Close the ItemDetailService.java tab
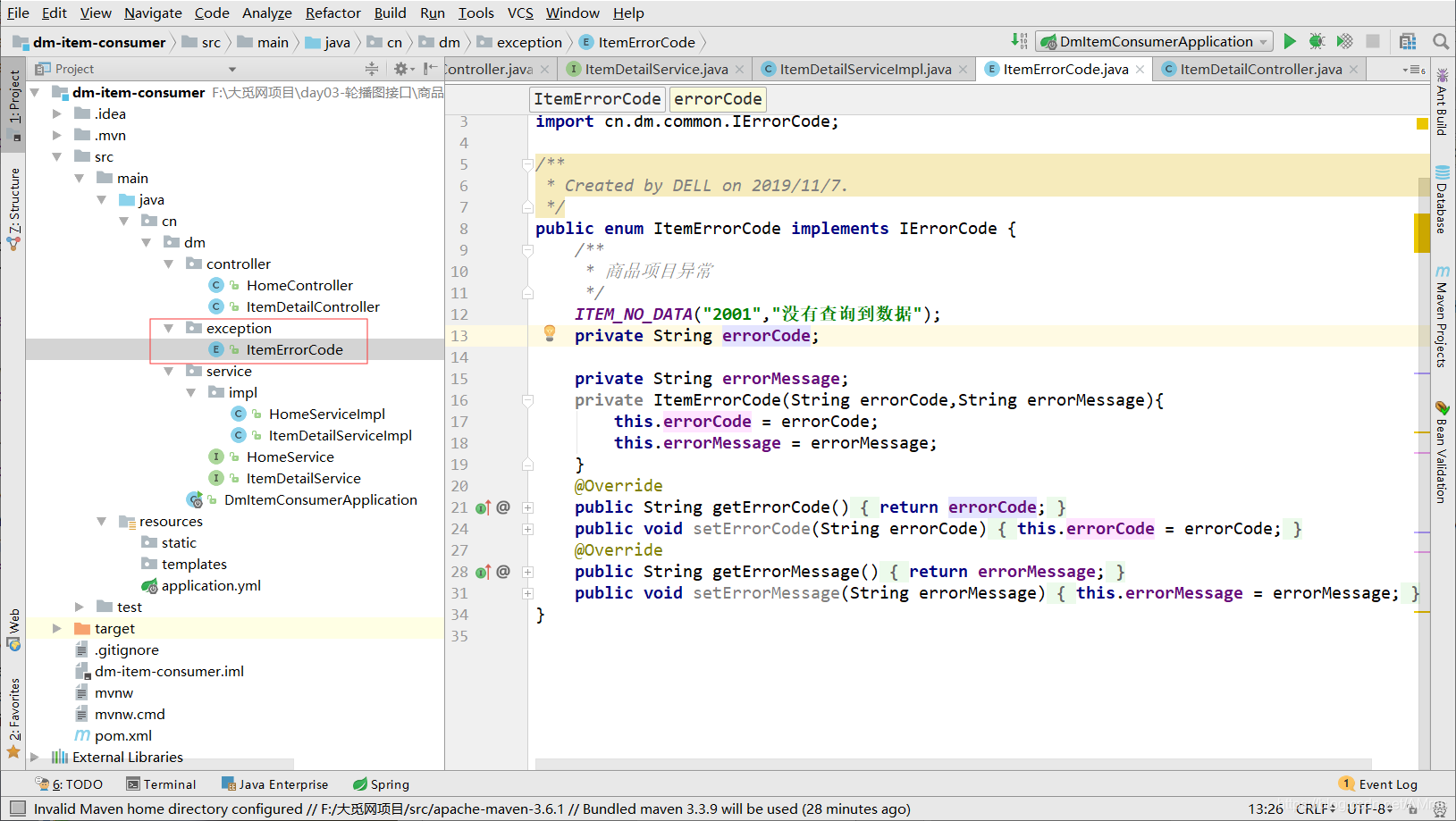The image size is (1456, 821). [x=739, y=70]
